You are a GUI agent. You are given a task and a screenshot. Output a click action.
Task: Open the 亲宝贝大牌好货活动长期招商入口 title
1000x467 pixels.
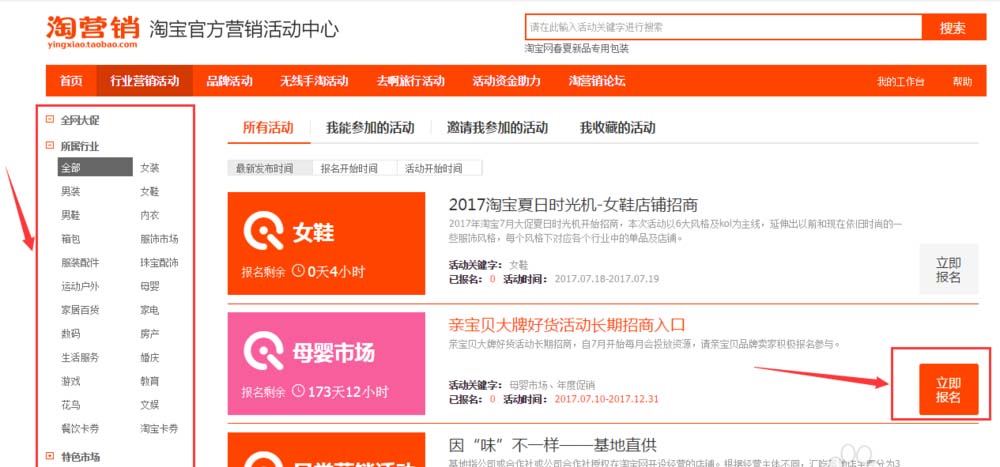click(566, 324)
